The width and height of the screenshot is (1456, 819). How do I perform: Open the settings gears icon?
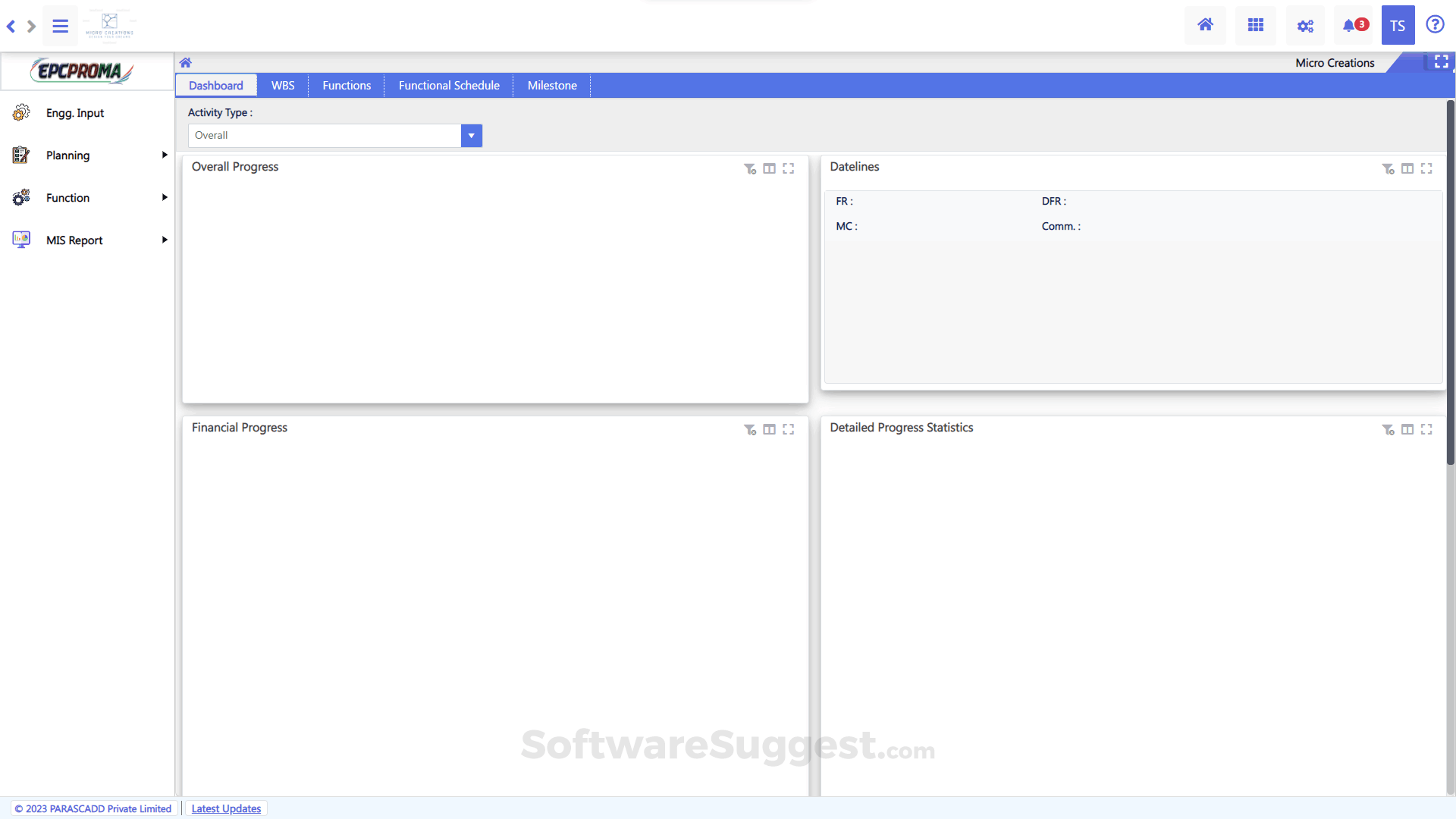coord(1305,26)
